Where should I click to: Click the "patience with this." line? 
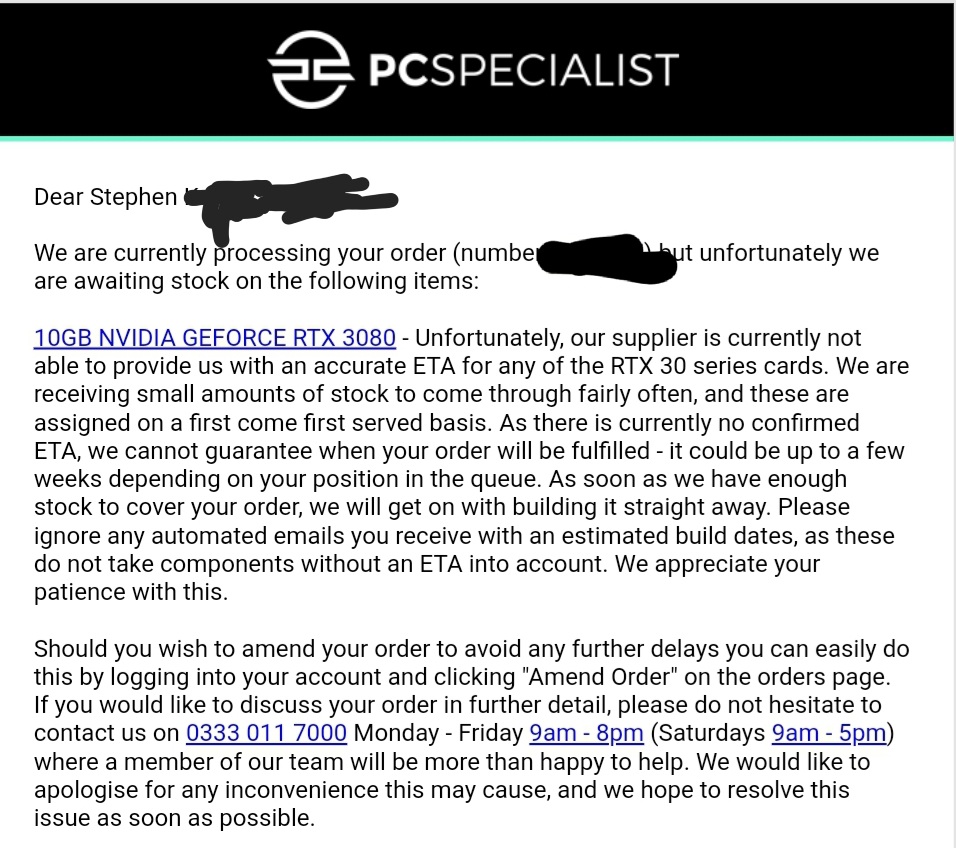point(131,592)
